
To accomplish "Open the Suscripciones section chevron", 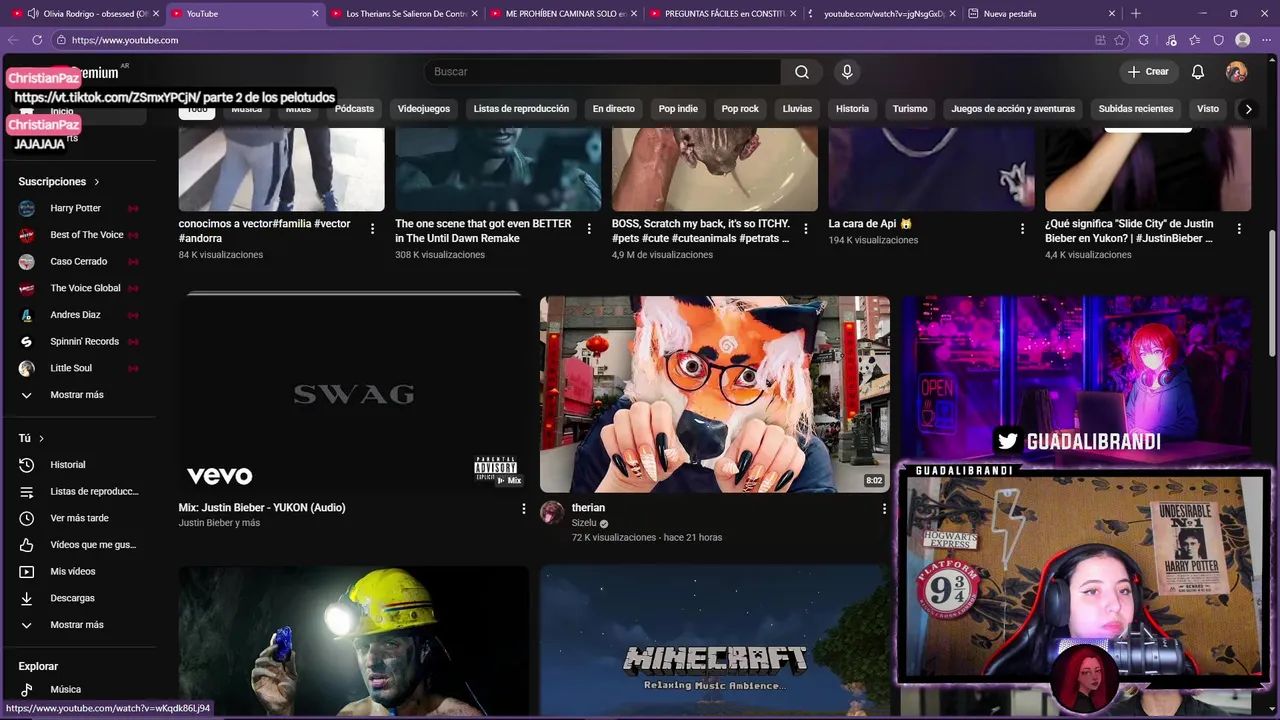I will pos(97,182).
